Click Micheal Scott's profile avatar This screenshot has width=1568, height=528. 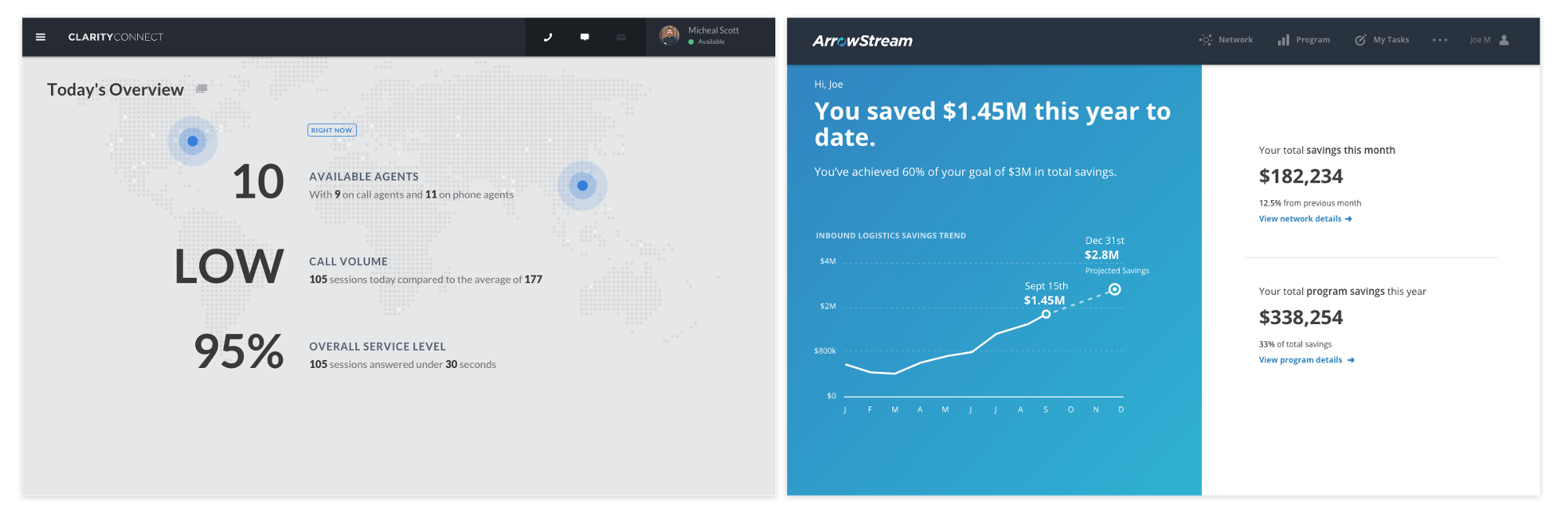click(x=670, y=35)
